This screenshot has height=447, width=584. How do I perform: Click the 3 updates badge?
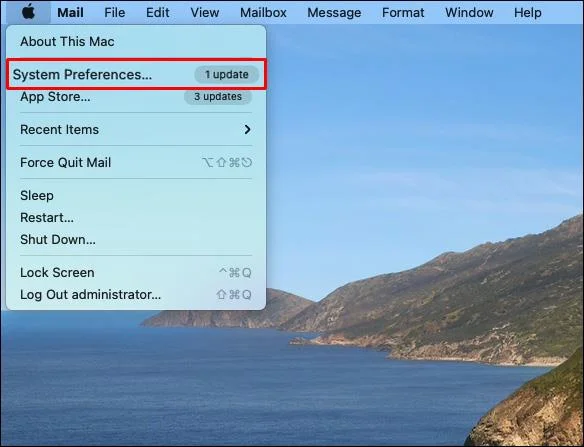click(x=218, y=97)
